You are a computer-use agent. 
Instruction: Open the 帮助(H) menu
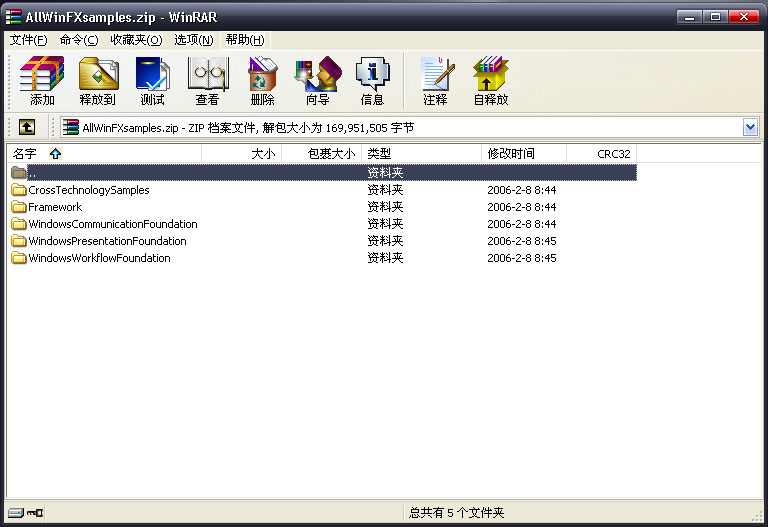tap(245, 40)
